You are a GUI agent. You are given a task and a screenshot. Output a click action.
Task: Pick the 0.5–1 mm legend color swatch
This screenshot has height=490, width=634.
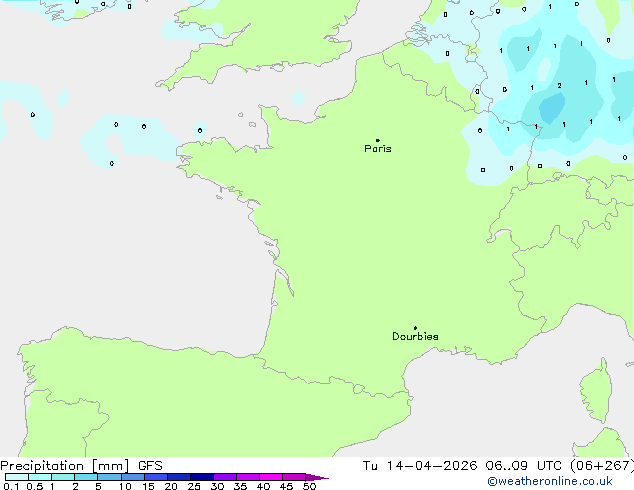click(40, 477)
